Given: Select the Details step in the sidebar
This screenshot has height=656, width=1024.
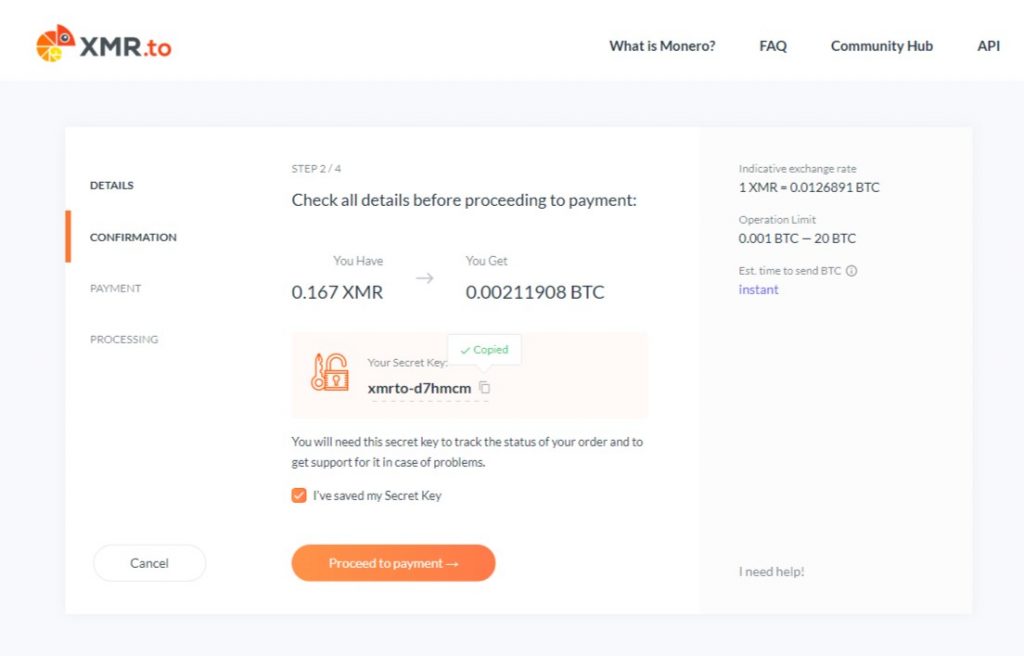Looking at the screenshot, I should pos(112,186).
